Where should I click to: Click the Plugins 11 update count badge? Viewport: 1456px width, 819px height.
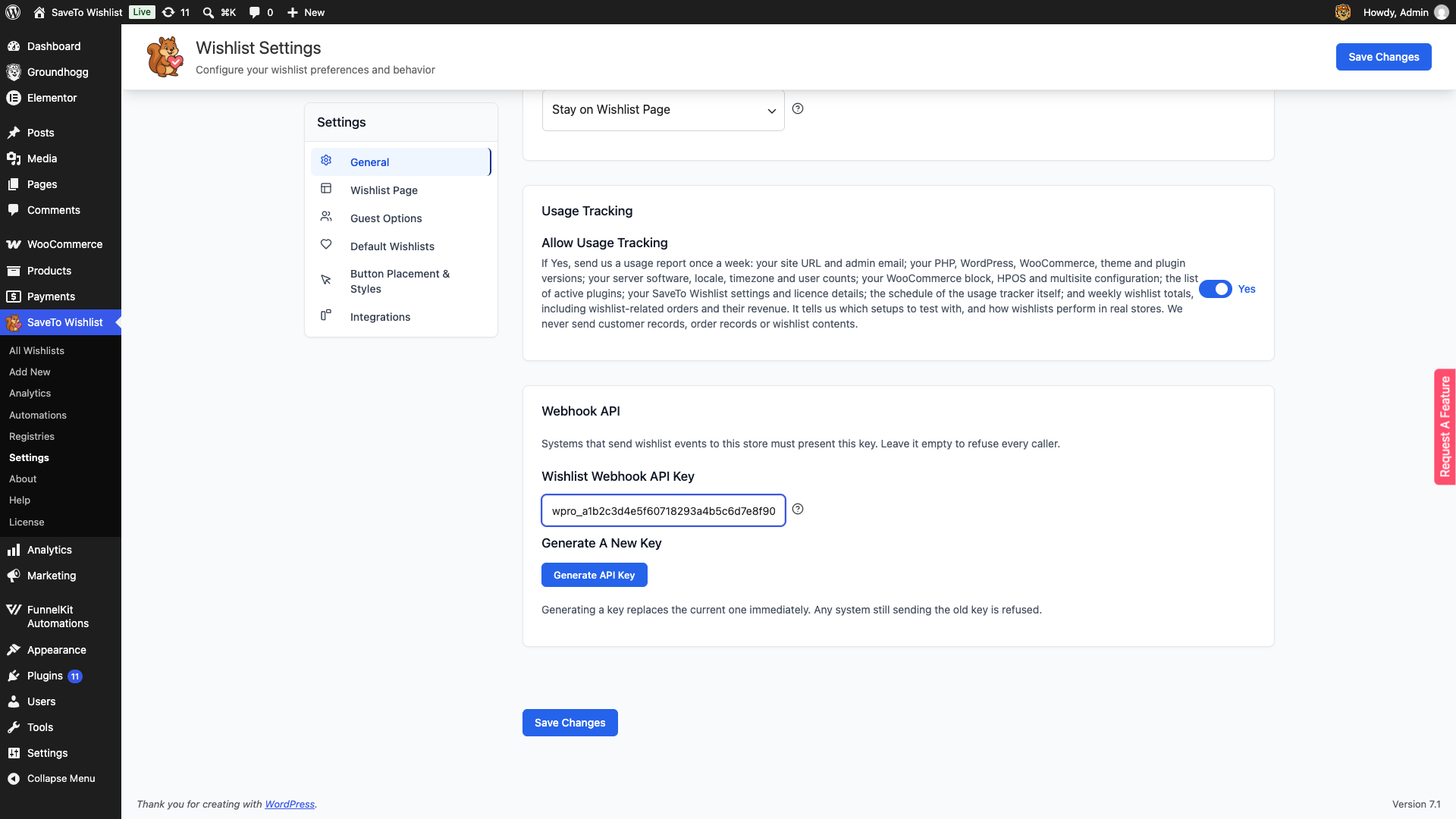click(x=75, y=676)
